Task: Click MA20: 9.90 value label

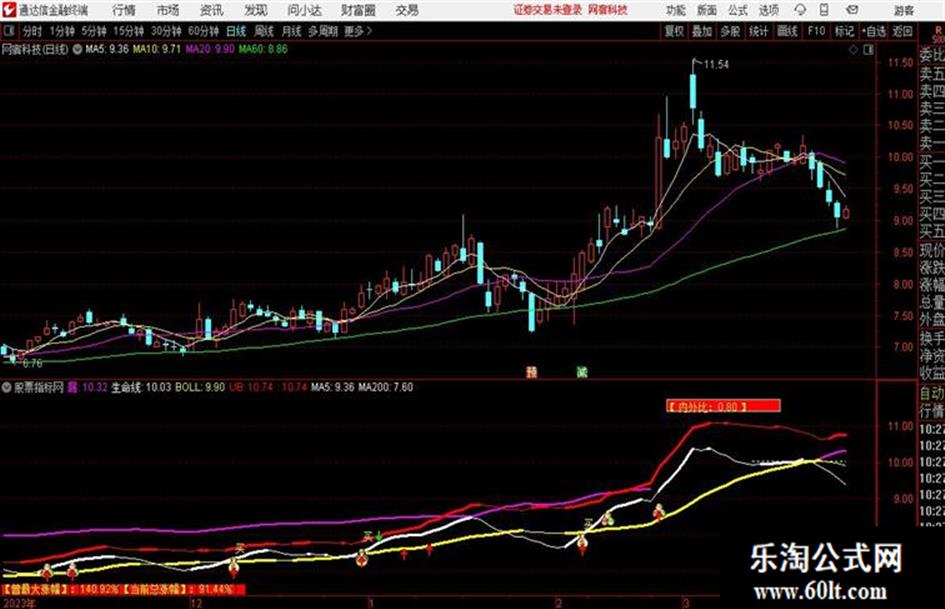Action: 210,49
